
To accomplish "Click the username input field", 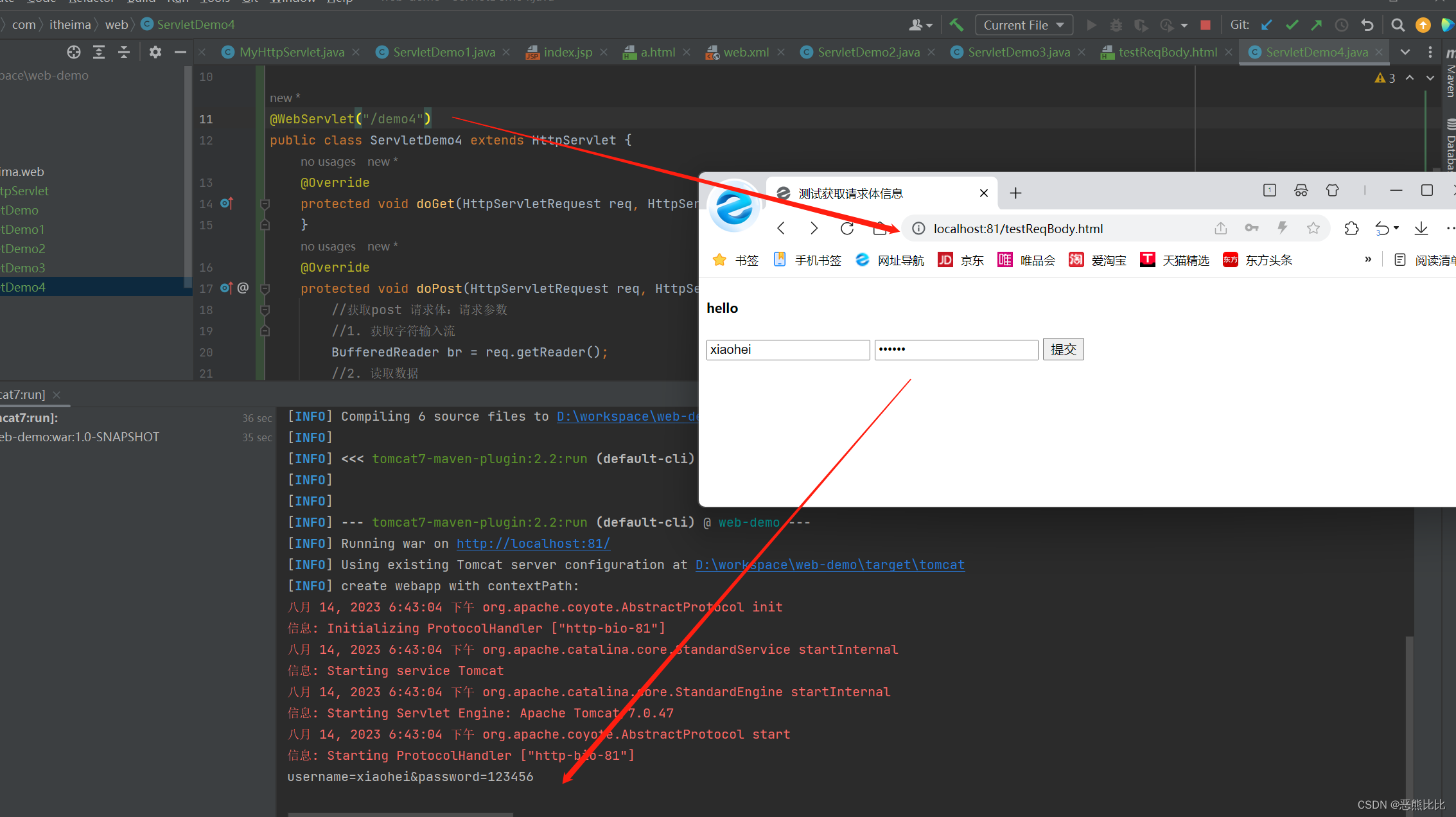I will click(788, 348).
